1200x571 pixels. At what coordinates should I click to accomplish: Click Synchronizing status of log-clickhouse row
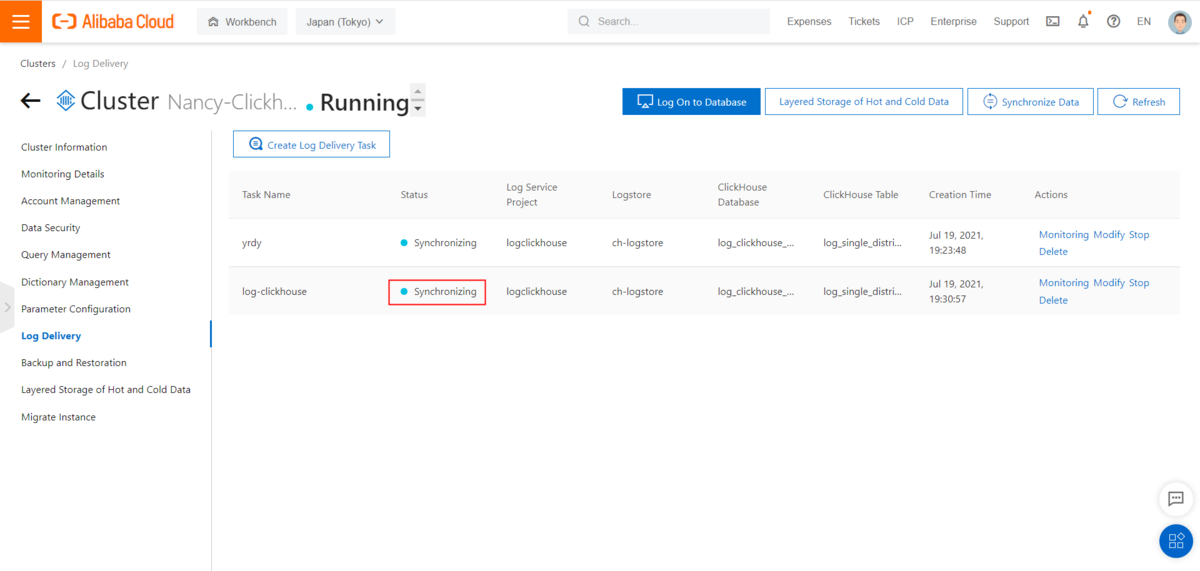pos(439,292)
